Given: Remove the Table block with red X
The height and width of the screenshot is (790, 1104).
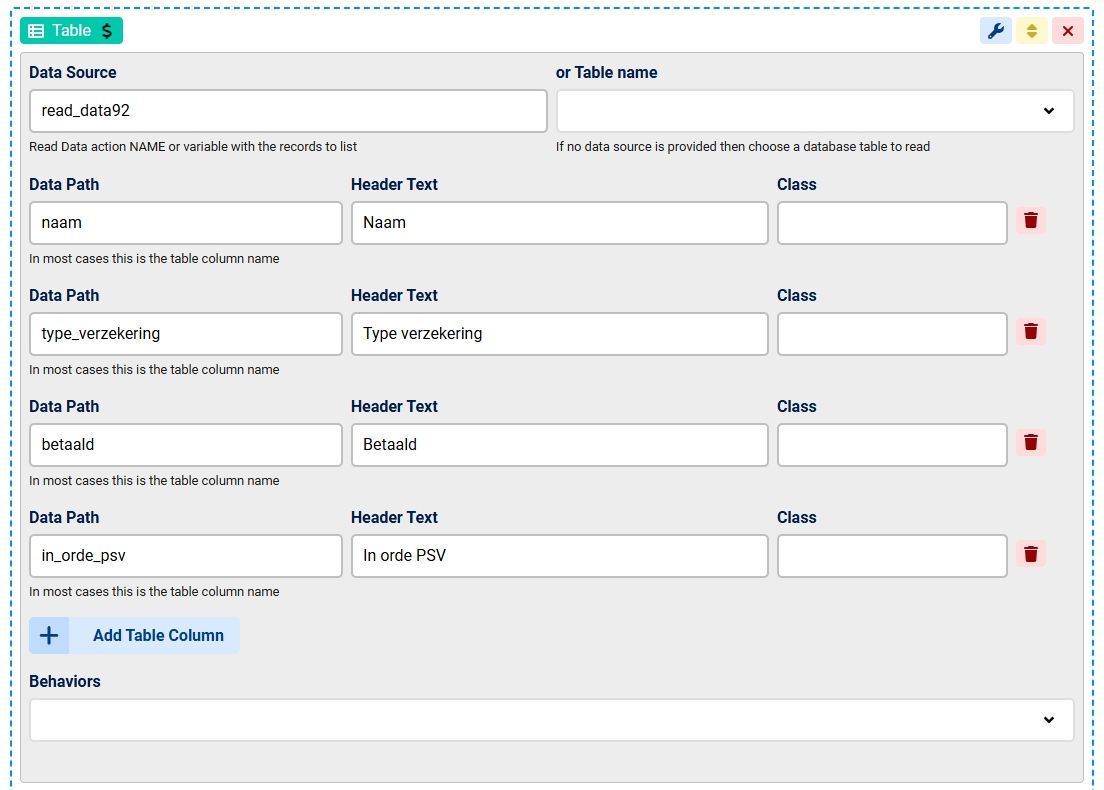Looking at the screenshot, I should 1067,31.
